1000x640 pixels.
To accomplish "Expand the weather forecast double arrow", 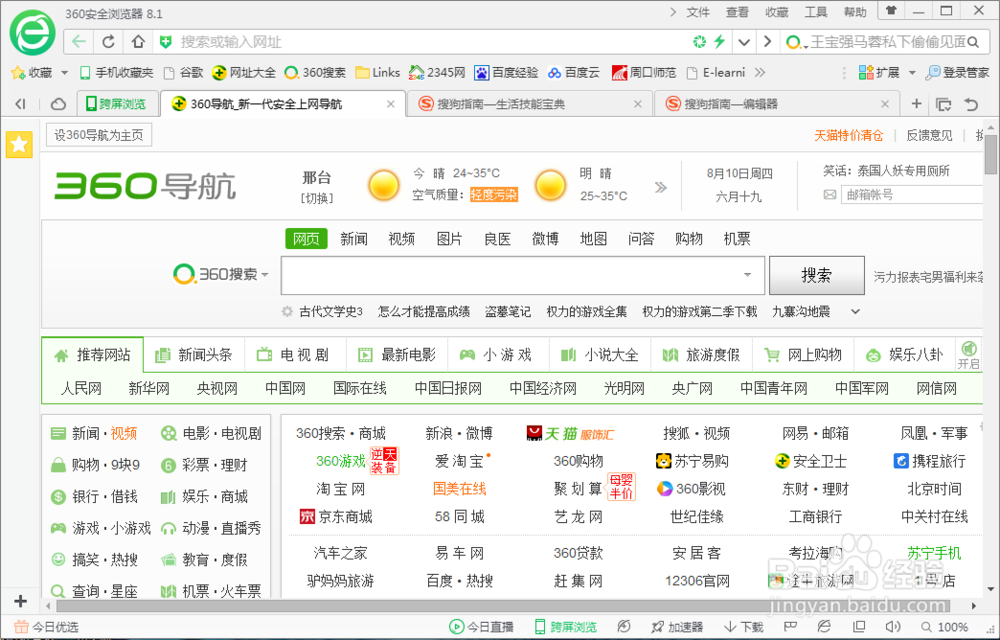I will coord(661,187).
